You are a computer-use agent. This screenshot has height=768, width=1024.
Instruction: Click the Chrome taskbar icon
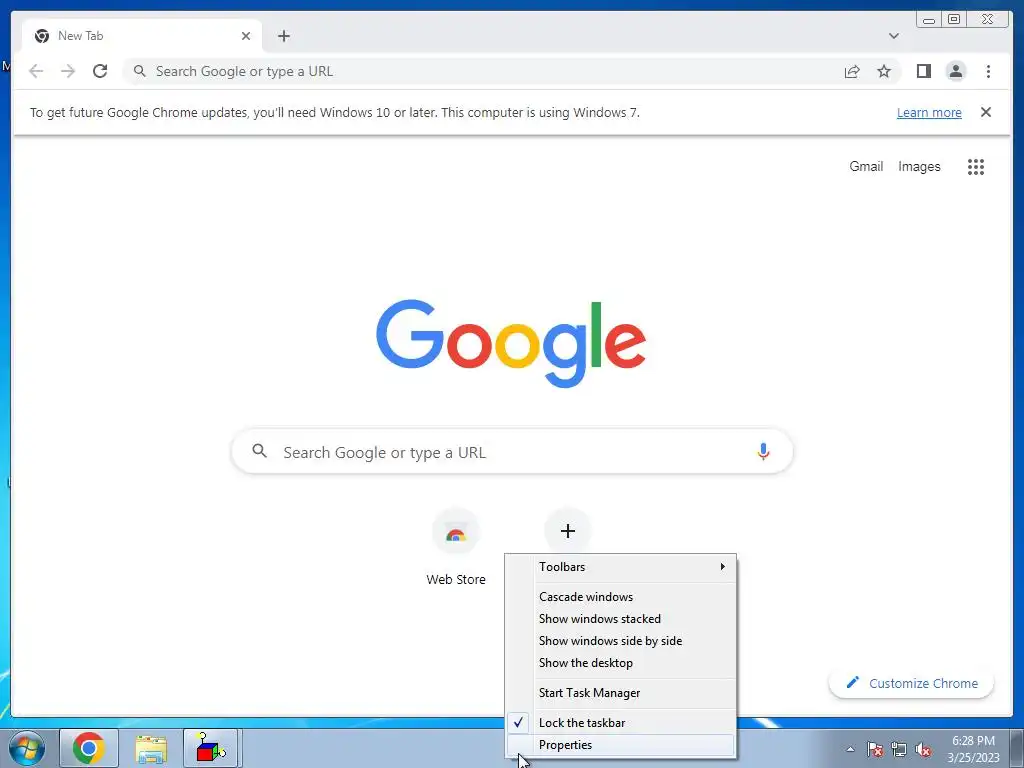pyautogui.click(x=89, y=748)
